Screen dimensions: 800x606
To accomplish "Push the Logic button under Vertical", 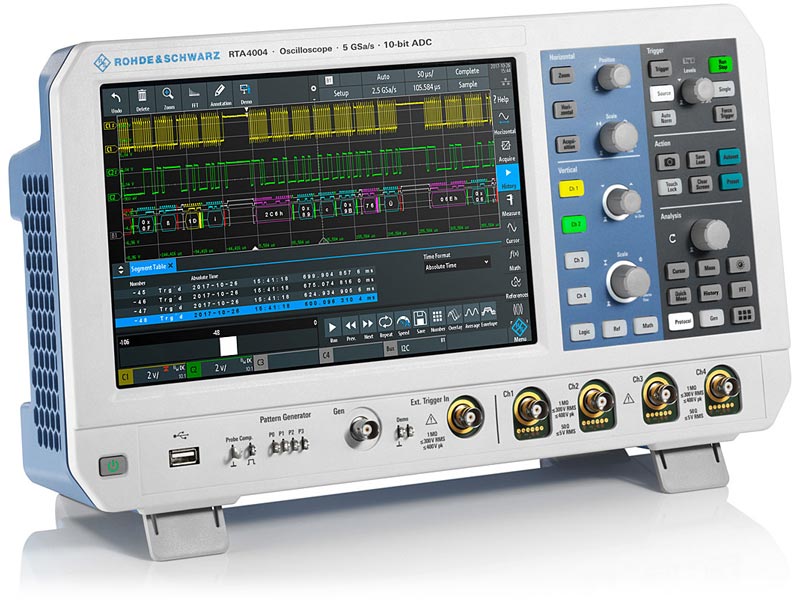I will tap(584, 332).
